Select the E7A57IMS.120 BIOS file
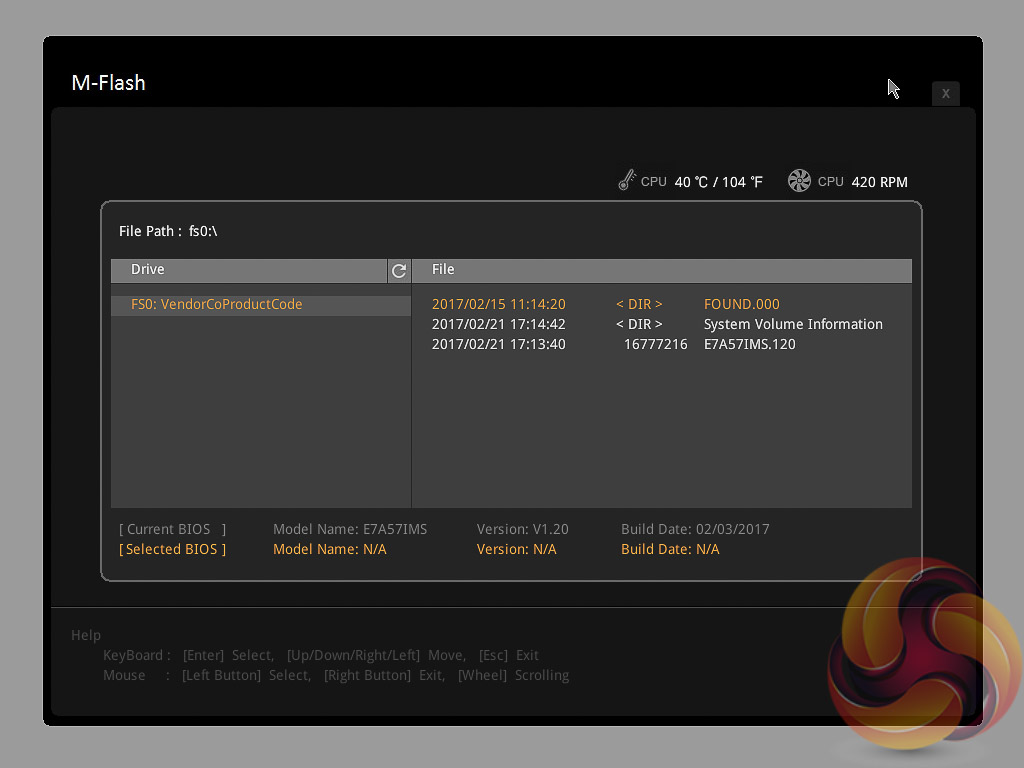The height and width of the screenshot is (768, 1024). coord(749,345)
